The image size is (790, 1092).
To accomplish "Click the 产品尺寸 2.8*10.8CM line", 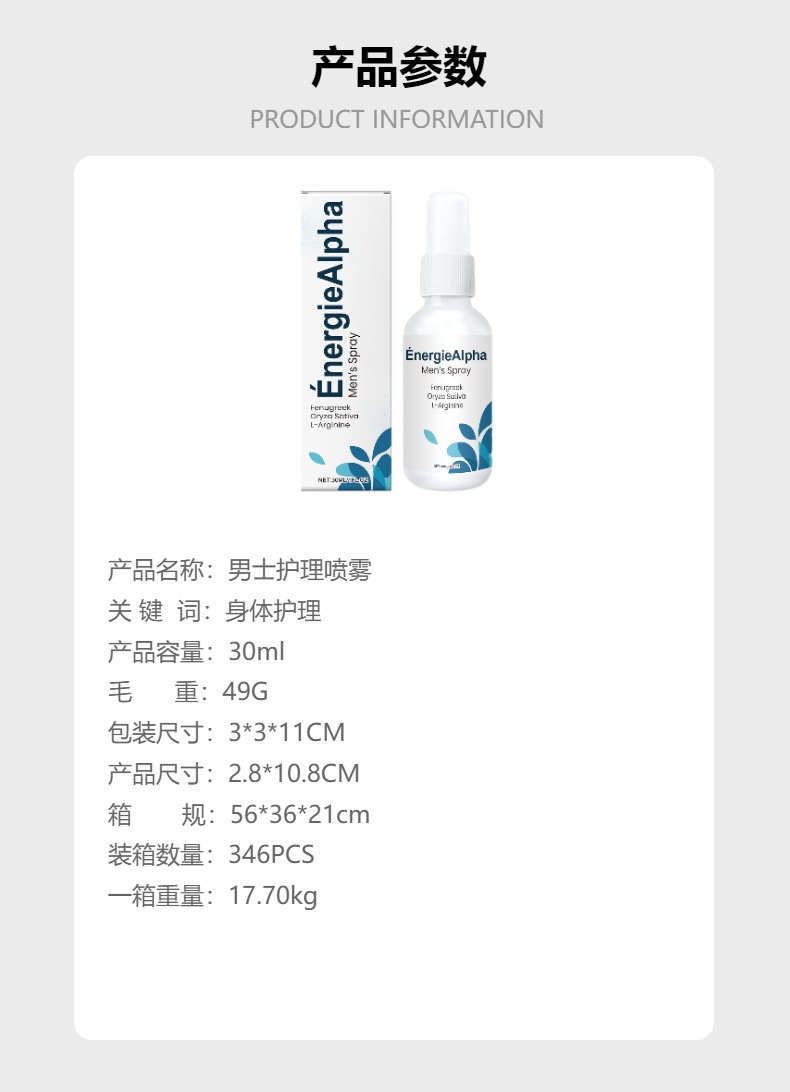I will [x=233, y=773].
